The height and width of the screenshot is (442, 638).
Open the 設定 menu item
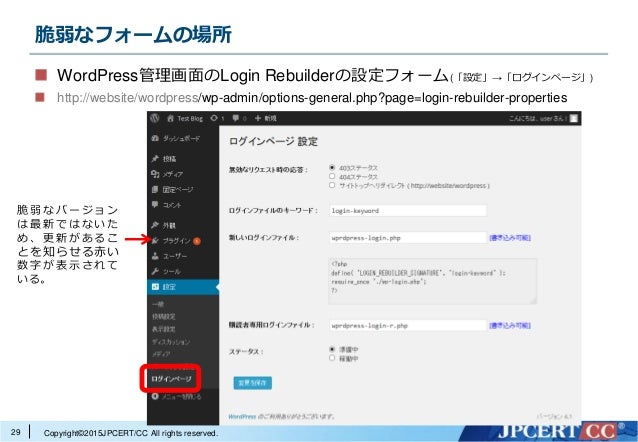183,287
